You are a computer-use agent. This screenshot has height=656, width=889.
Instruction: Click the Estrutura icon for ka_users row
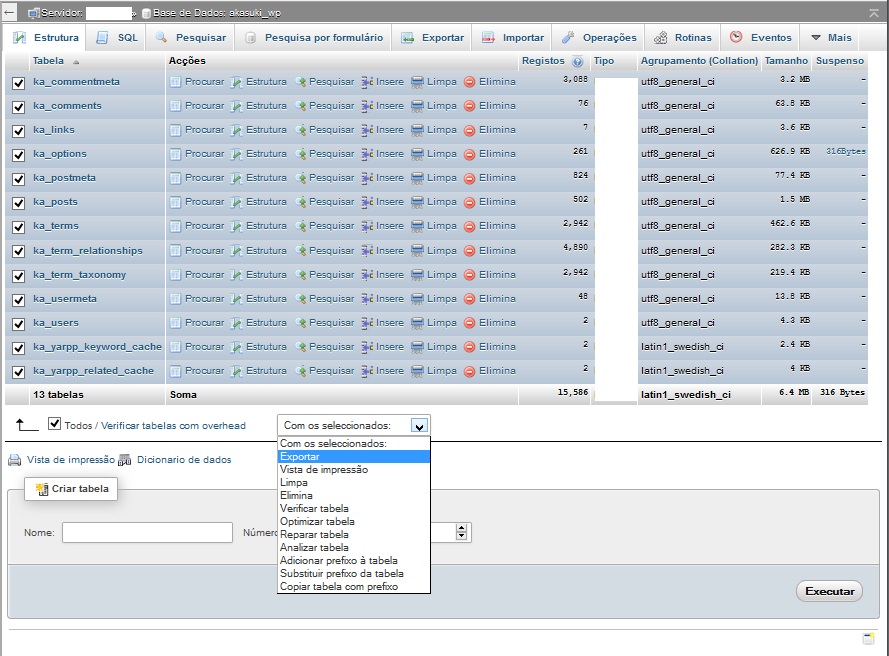pos(236,323)
